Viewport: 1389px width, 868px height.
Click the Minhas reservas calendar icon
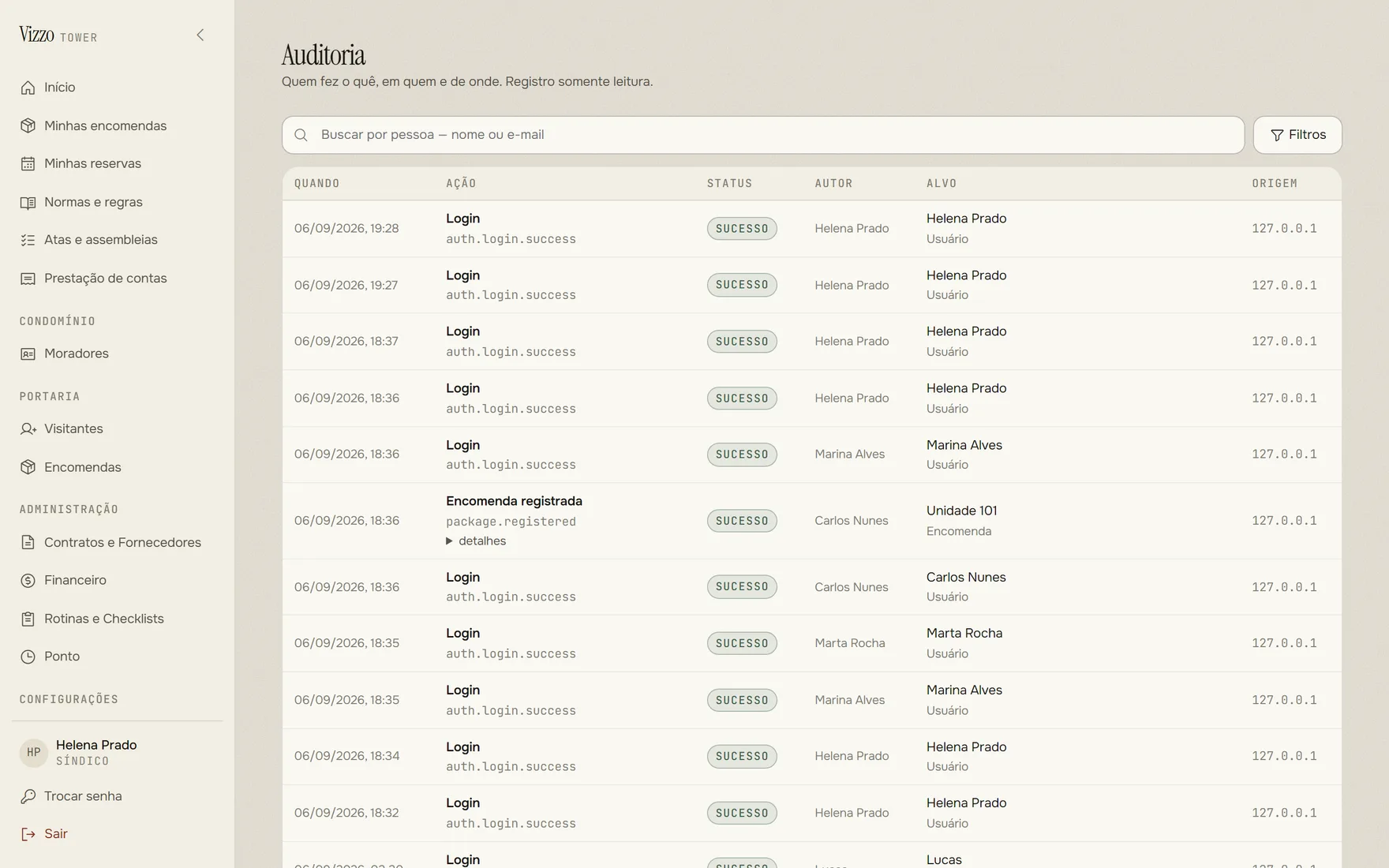(x=28, y=164)
